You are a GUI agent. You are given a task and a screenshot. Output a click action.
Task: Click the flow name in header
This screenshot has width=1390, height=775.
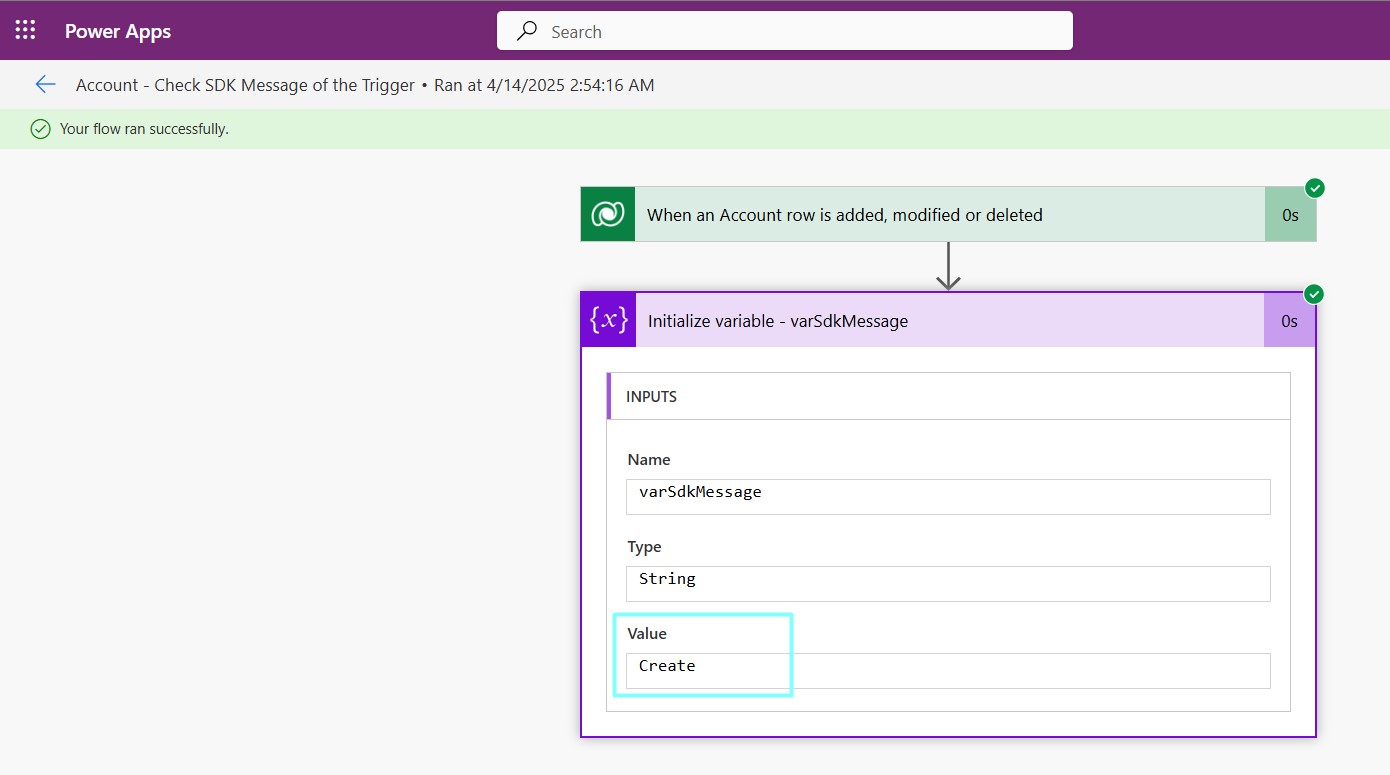click(x=245, y=85)
